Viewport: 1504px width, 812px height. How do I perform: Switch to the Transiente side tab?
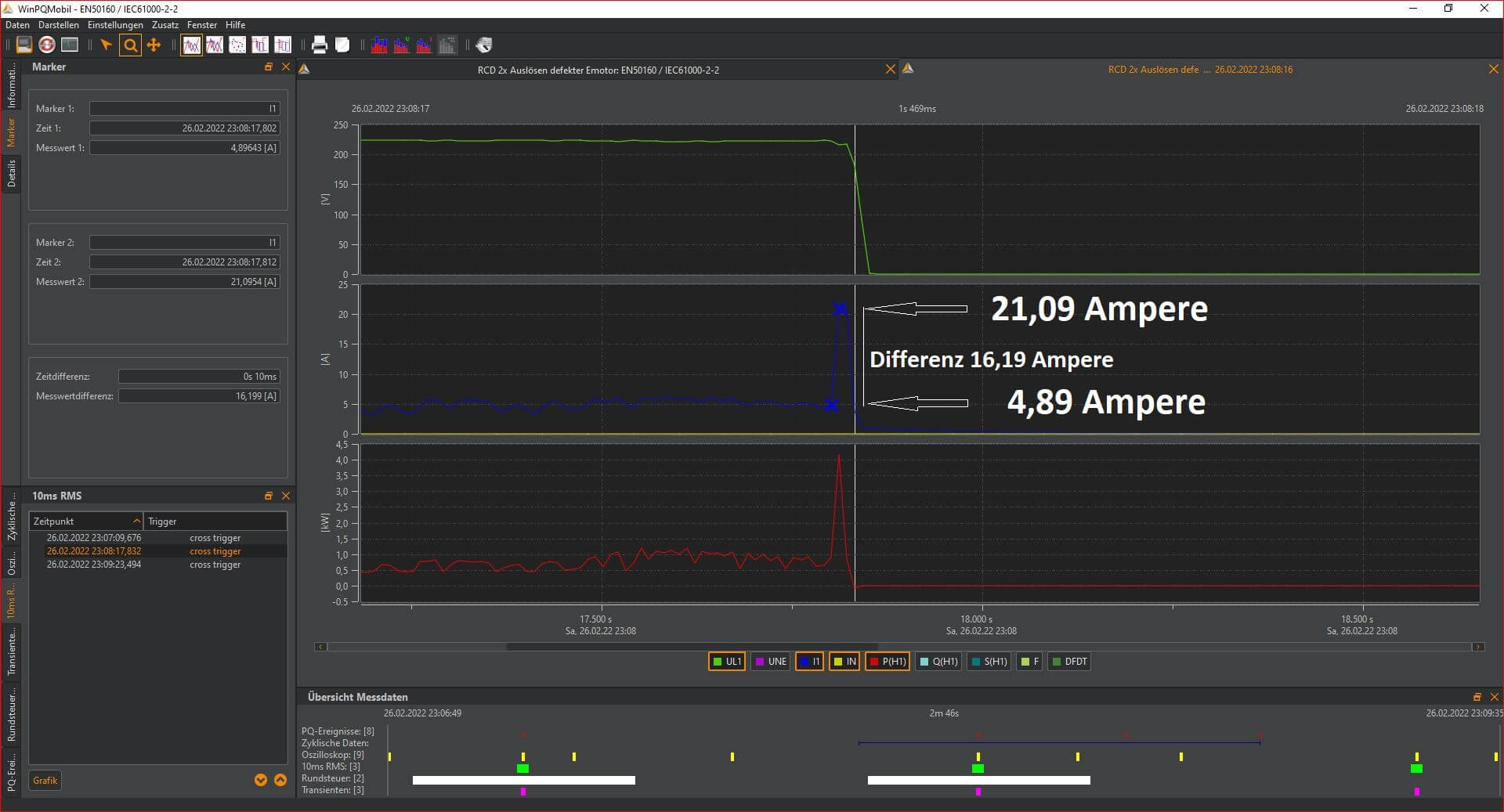pyautogui.click(x=11, y=651)
